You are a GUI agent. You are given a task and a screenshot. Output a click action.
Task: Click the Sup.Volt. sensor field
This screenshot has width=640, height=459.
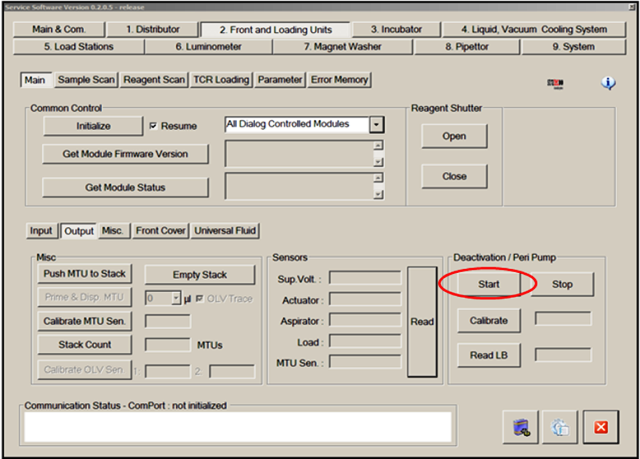click(365, 277)
